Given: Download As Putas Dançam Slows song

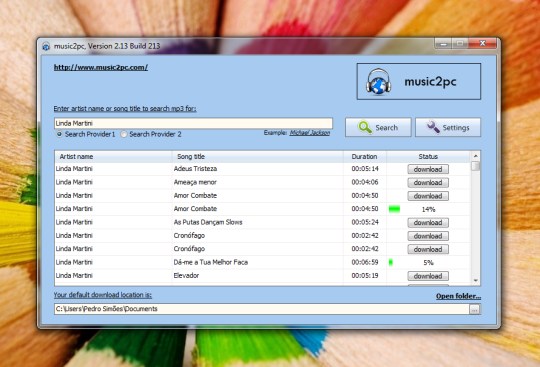Looking at the screenshot, I should 428,223.
